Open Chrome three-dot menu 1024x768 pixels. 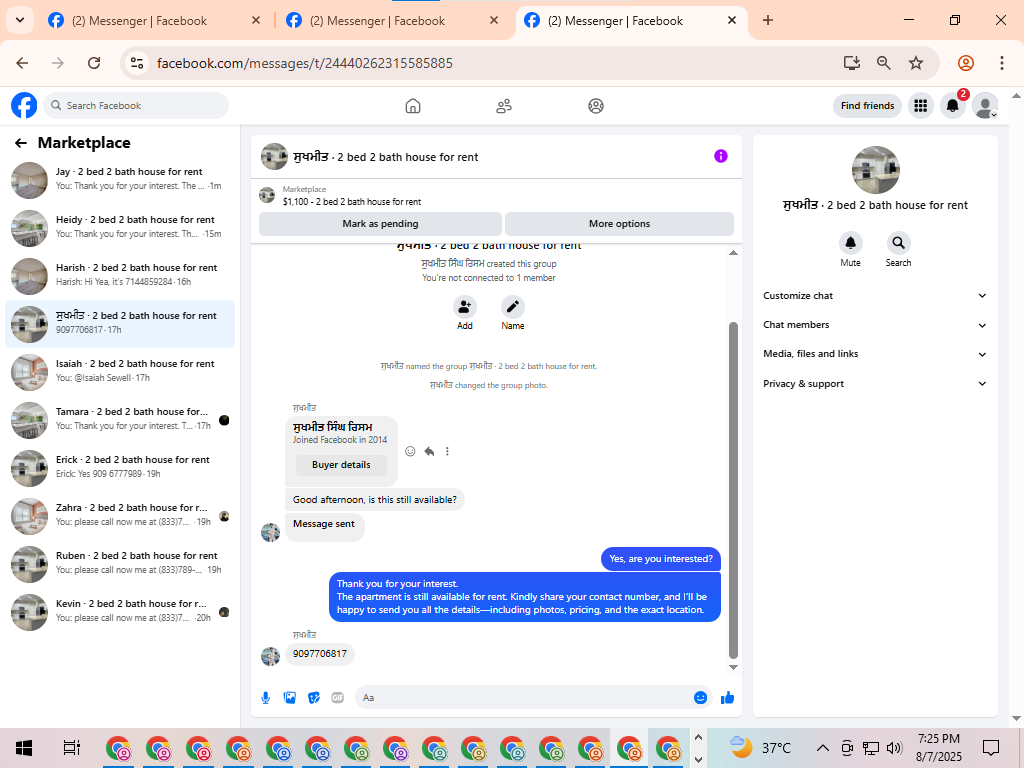click(1002, 63)
